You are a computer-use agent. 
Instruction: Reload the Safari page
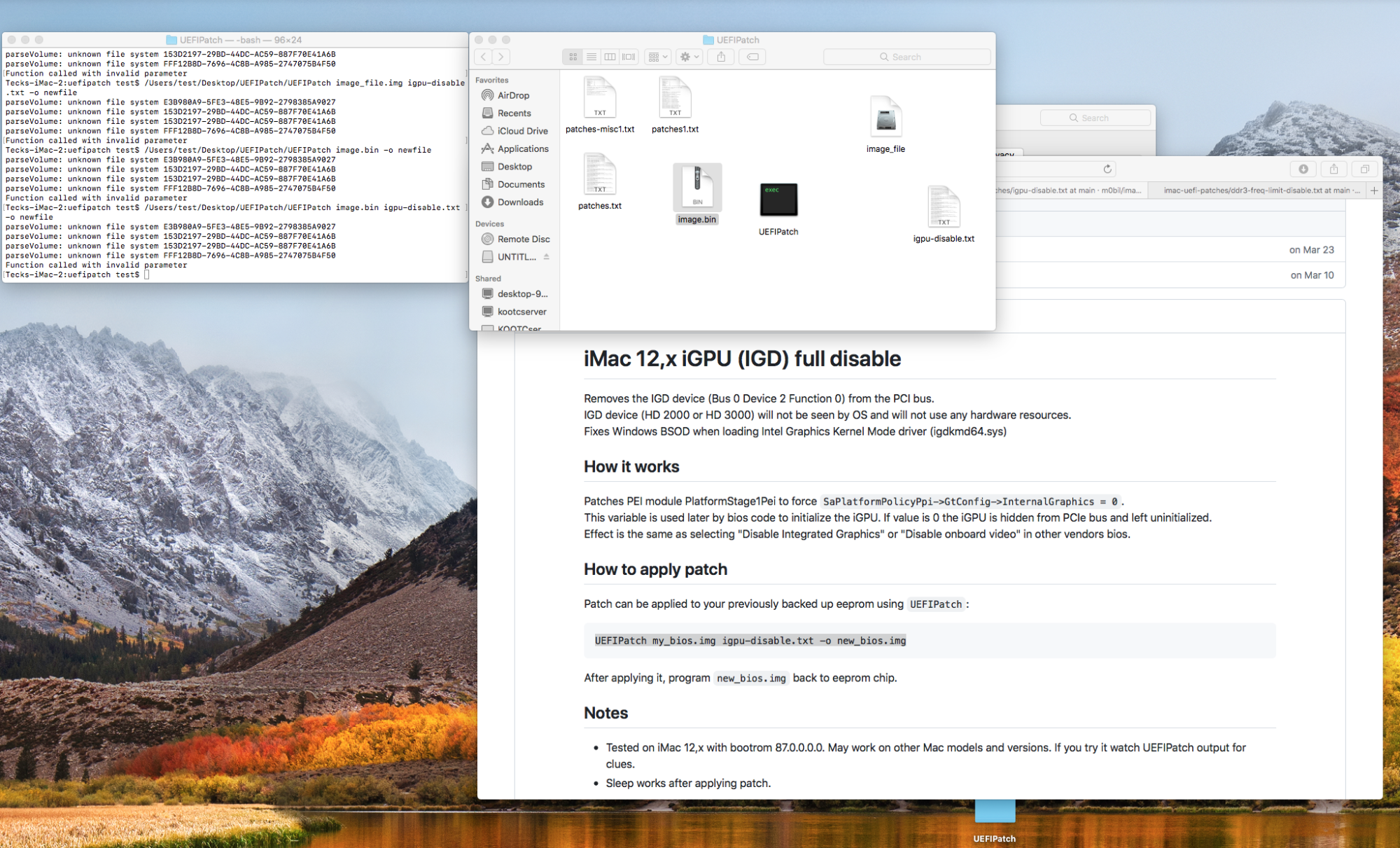(1107, 169)
